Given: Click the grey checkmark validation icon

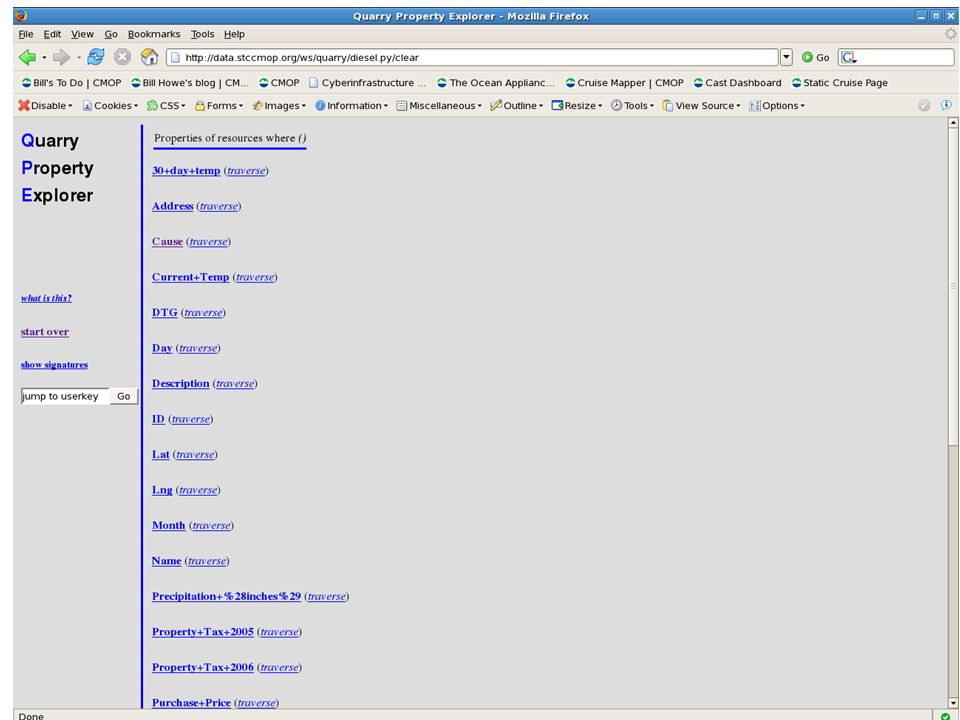Looking at the screenshot, I should tap(924, 105).
